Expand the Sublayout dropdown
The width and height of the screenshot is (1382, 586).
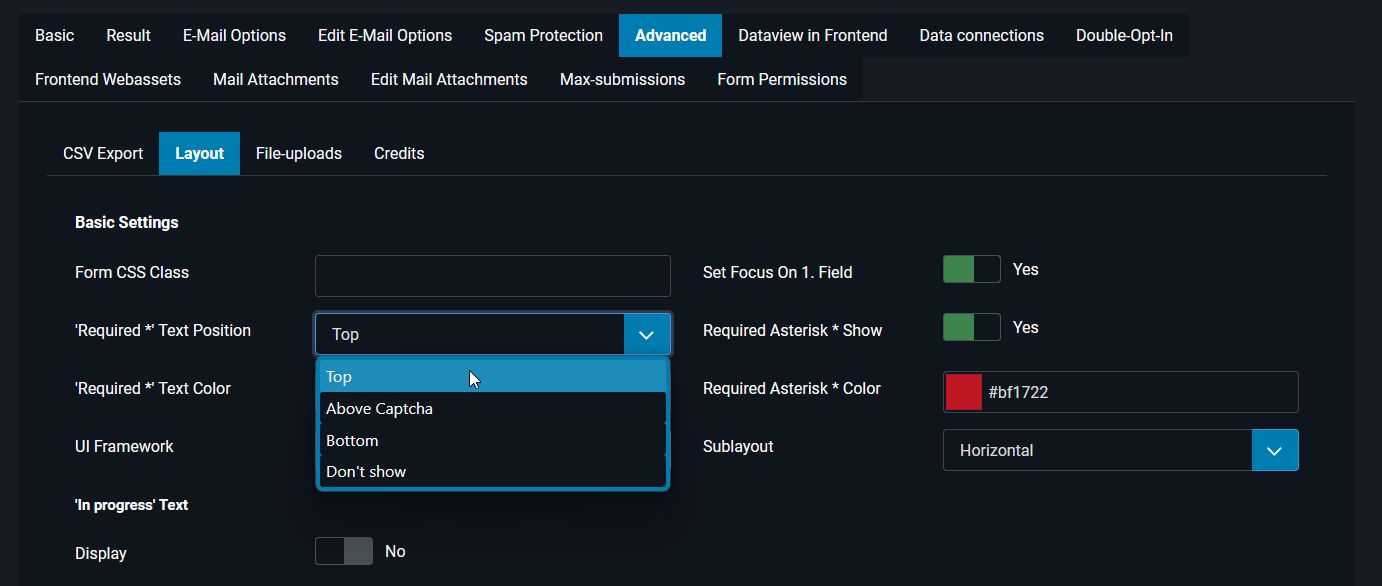(1274, 450)
